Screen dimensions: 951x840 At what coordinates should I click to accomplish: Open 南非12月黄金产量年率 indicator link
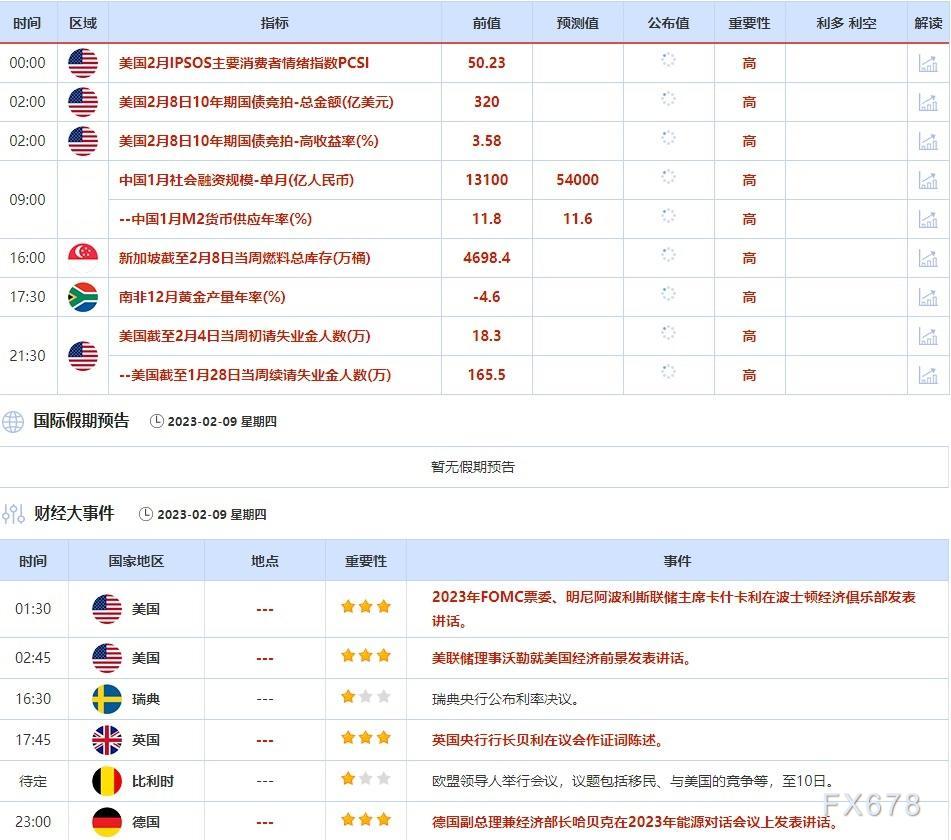point(202,297)
